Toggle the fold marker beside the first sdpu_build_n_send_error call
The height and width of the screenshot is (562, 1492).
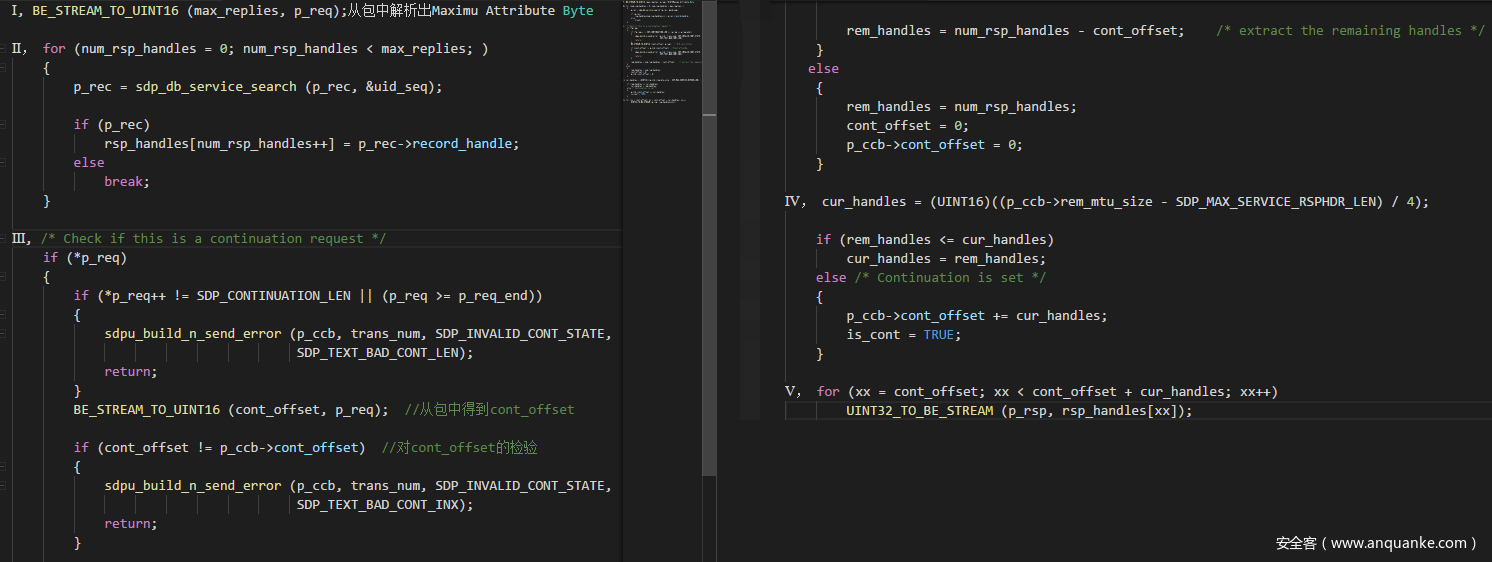(3, 334)
